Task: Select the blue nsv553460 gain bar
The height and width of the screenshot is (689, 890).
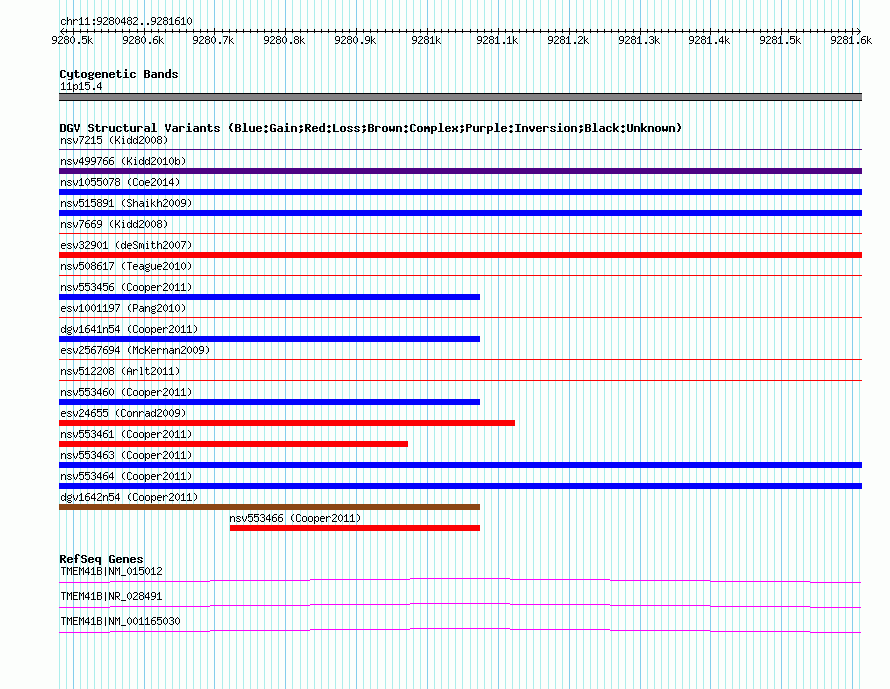Action: tap(270, 402)
